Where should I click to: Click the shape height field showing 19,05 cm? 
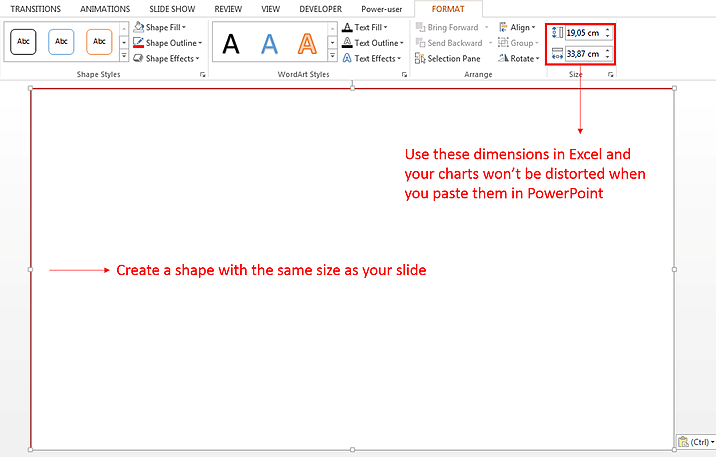584,32
